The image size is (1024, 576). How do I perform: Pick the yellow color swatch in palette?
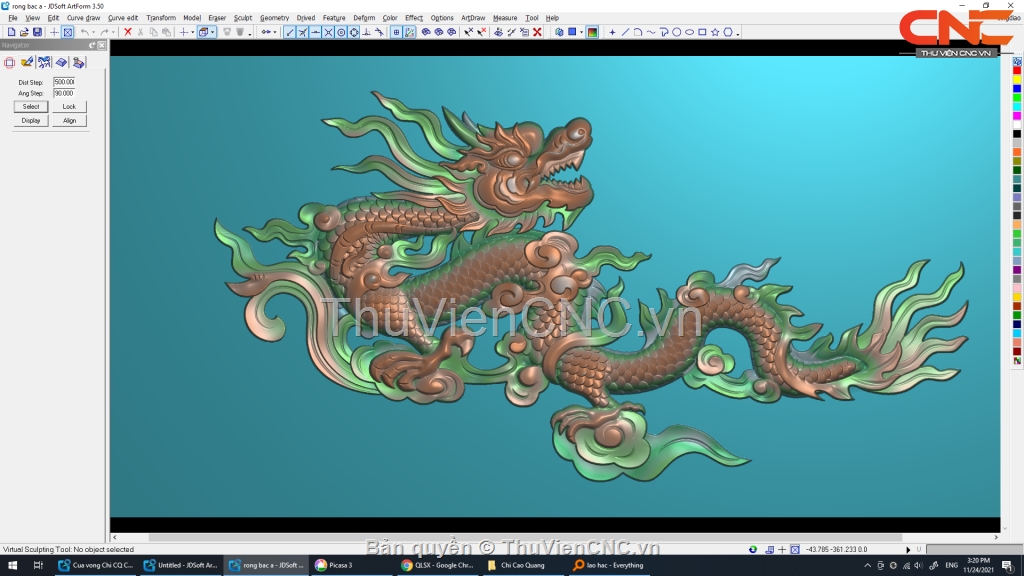(1017, 79)
